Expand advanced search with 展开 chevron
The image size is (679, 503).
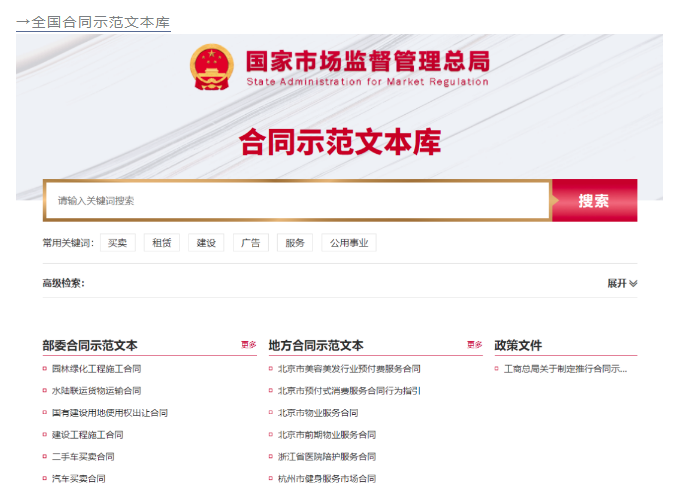click(622, 283)
